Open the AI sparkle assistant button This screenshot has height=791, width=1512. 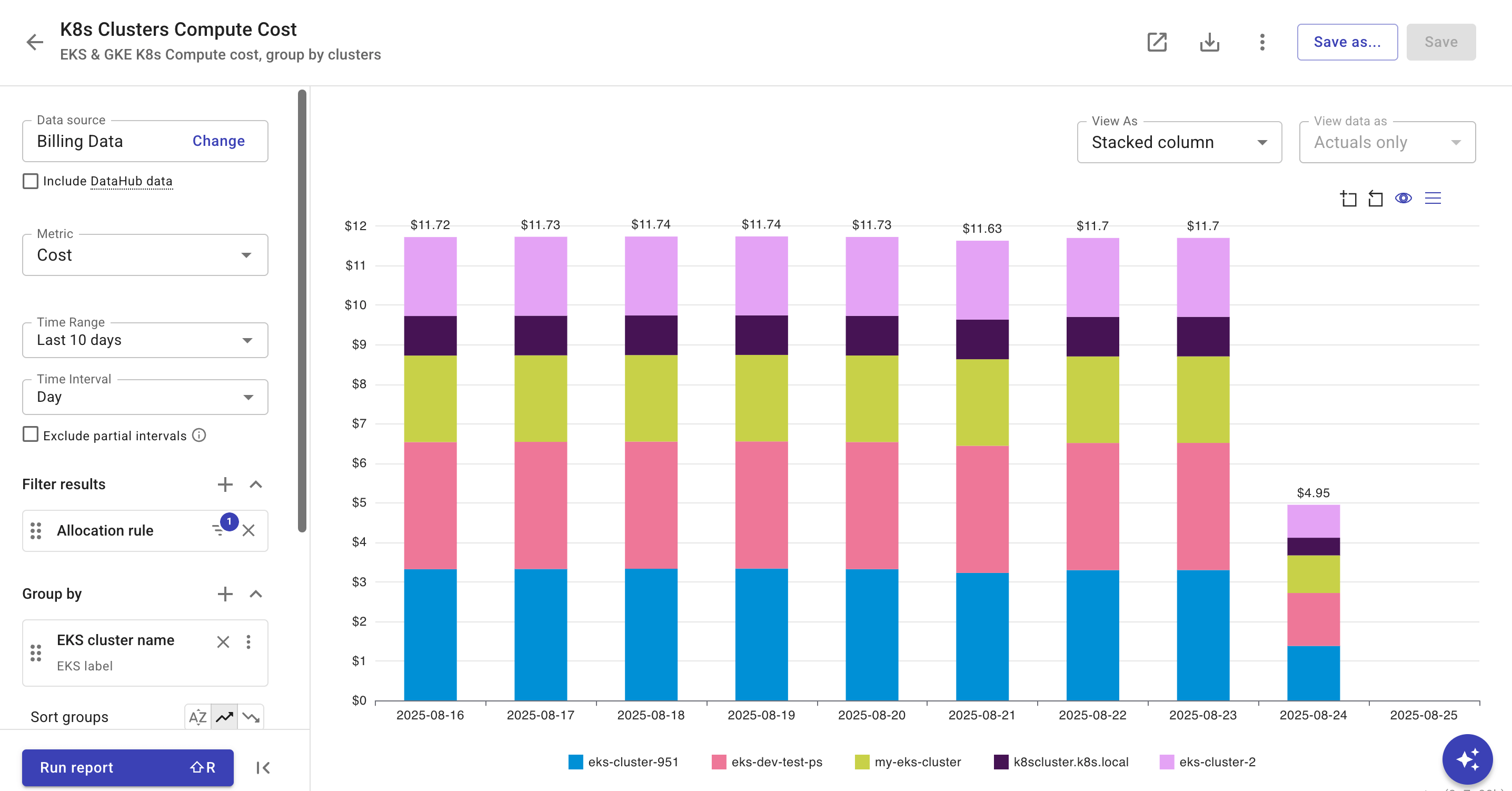pos(1467,759)
